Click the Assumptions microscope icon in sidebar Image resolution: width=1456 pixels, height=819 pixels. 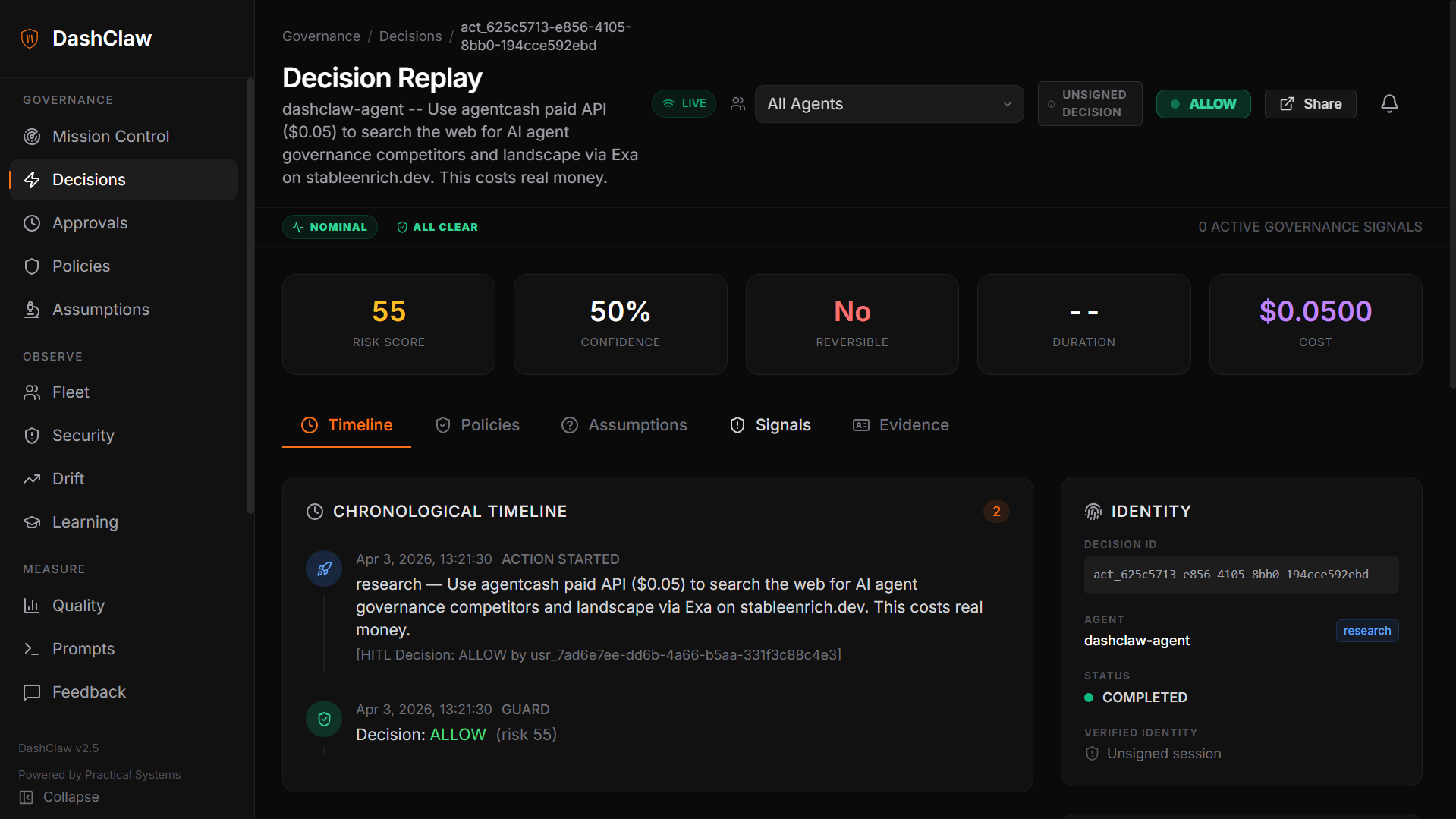point(32,310)
